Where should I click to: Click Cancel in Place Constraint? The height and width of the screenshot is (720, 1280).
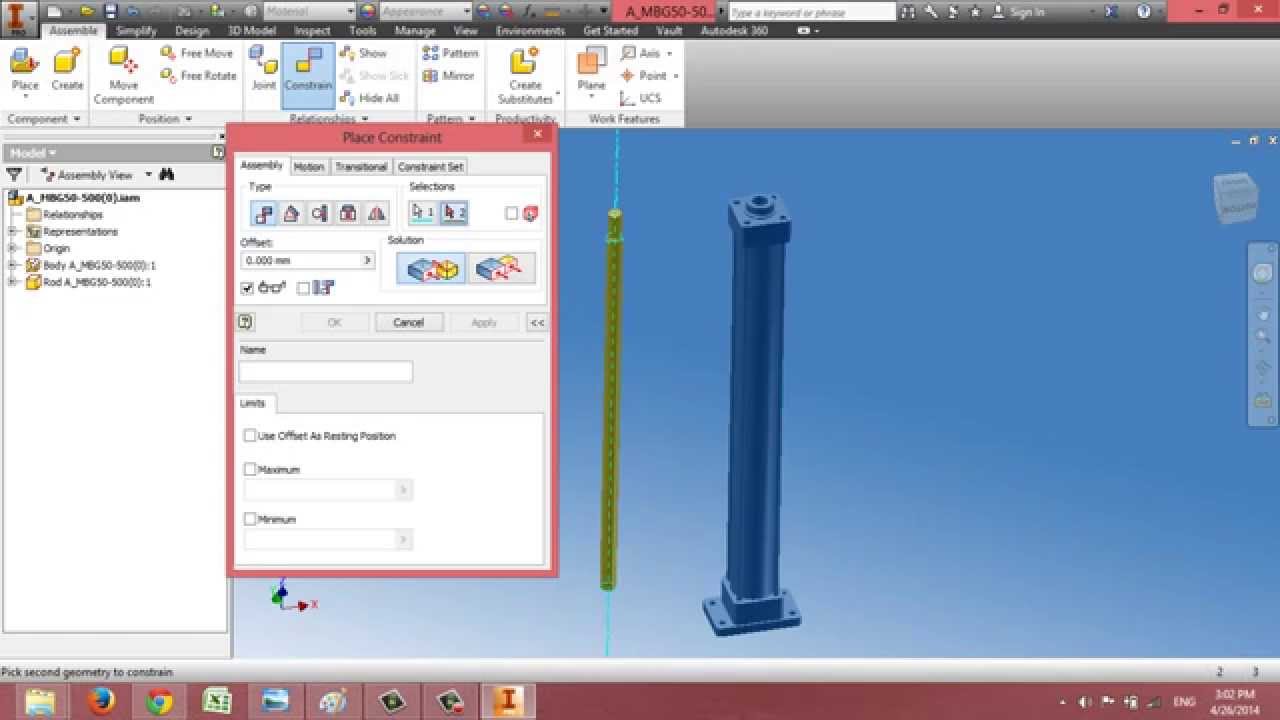click(x=408, y=322)
